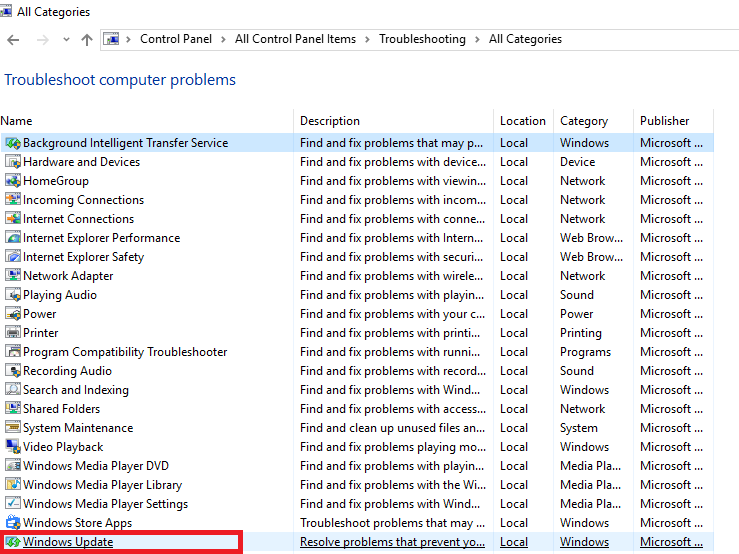This screenshot has height=554, width=739.
Task: Expand chevron after Control Panel breadcrumb
Action: coord(223,40)
